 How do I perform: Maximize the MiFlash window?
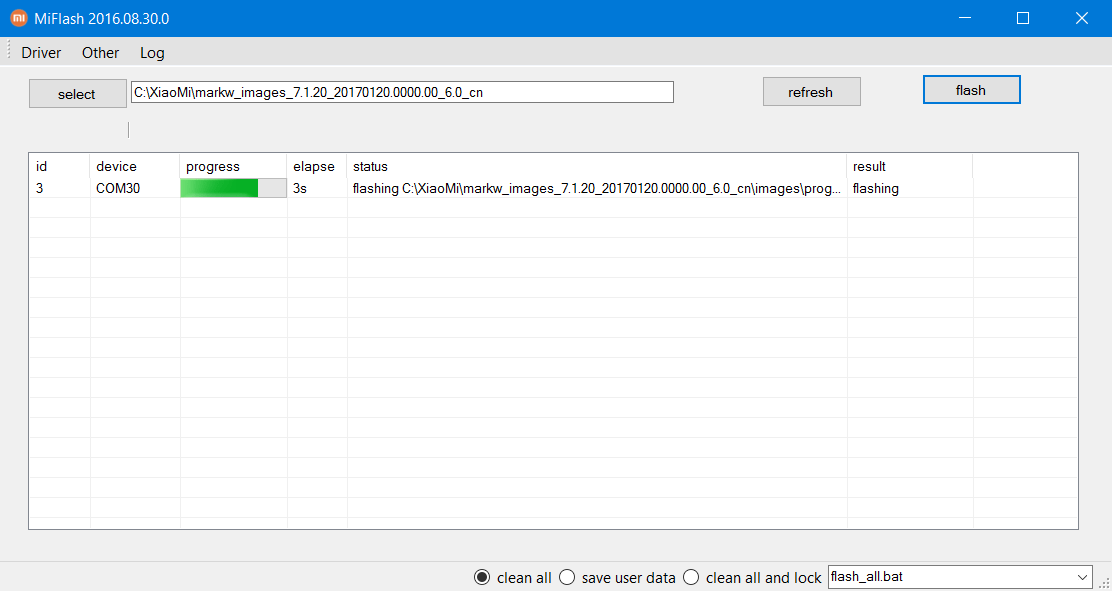[1023, 18]
